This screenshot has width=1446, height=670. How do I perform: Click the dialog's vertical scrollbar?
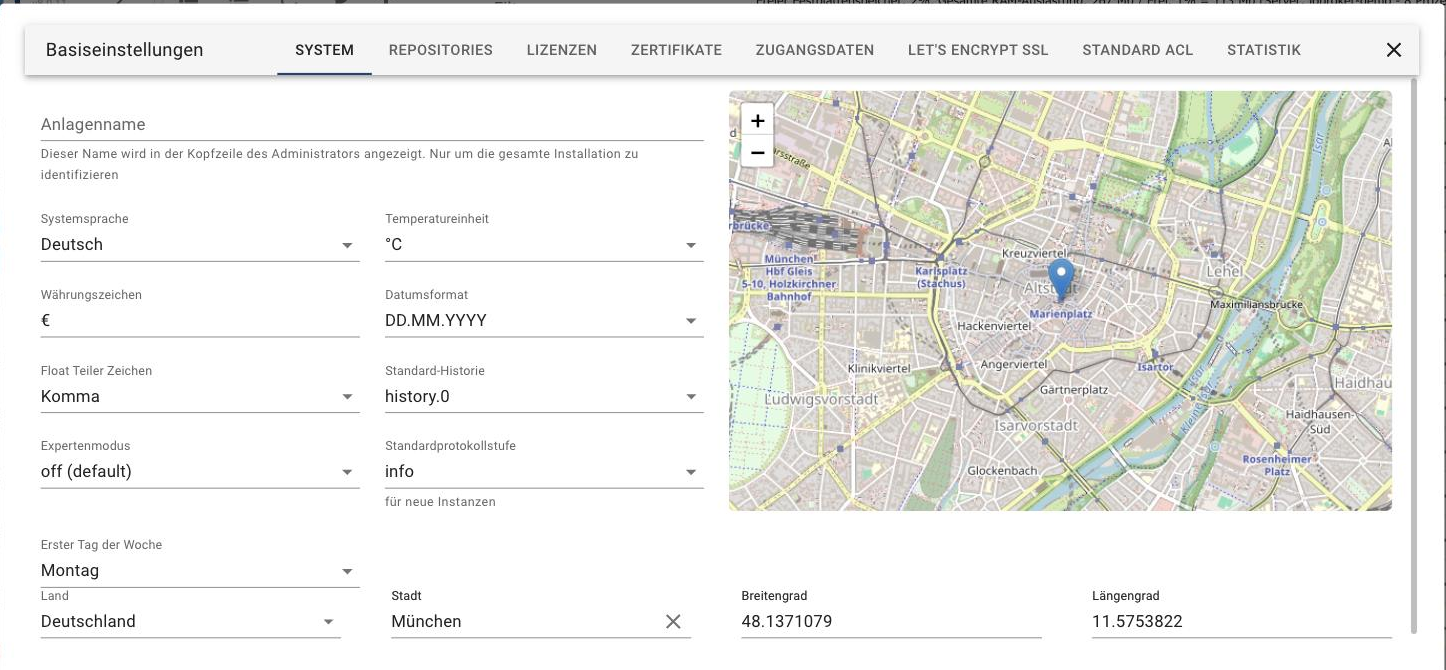[x=1414, y=355]
